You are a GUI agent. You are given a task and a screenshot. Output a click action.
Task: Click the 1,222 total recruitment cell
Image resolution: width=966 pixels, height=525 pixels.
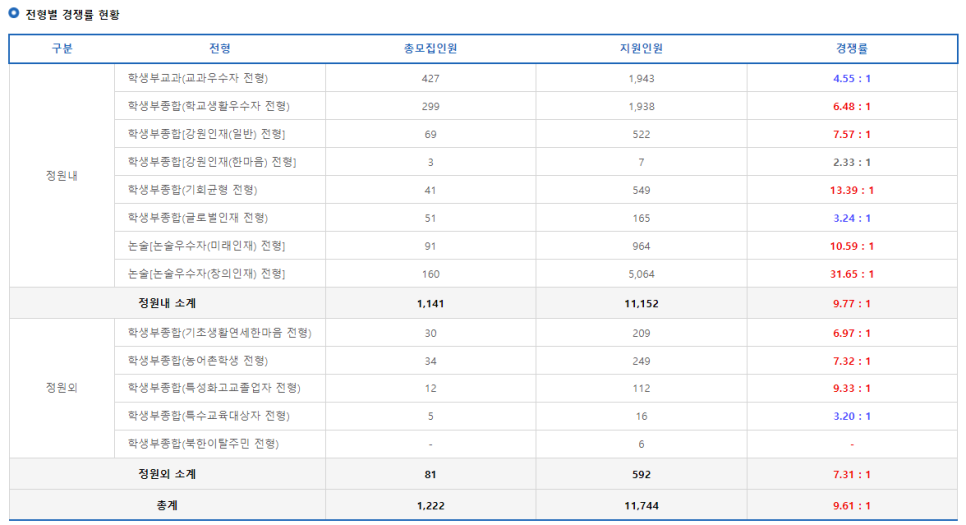pos(431,506)
